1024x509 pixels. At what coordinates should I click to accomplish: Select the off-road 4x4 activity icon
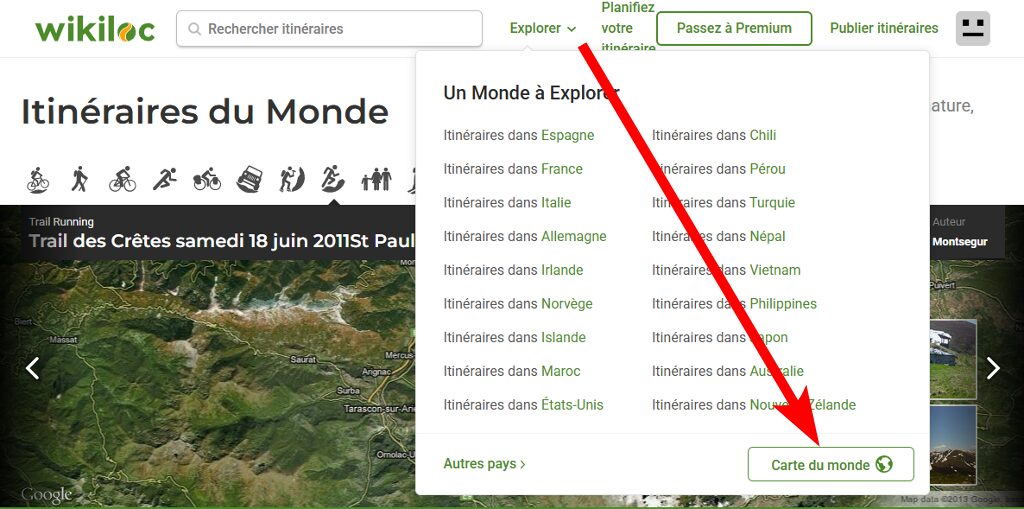coord(249,179)
